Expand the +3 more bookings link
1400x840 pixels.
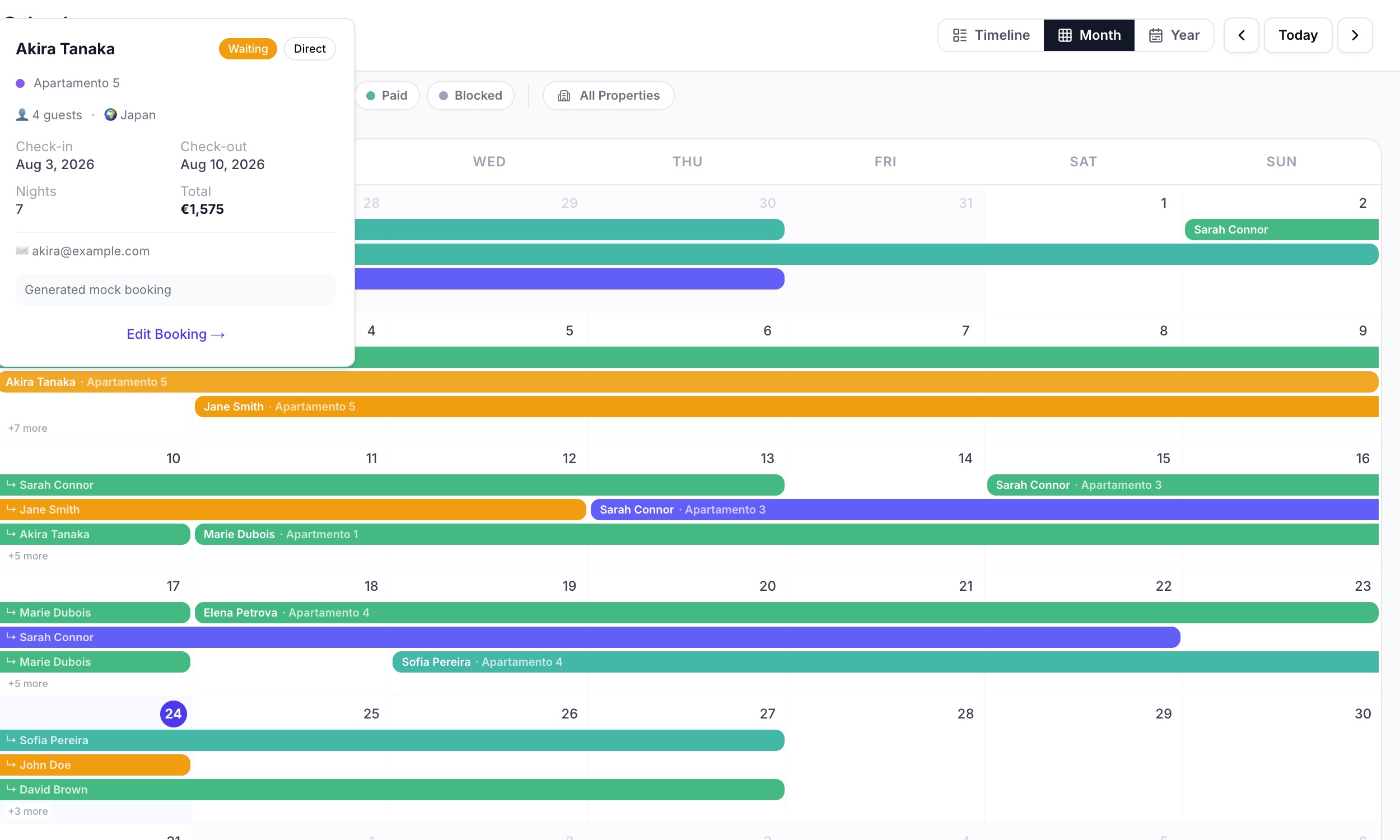28,811
